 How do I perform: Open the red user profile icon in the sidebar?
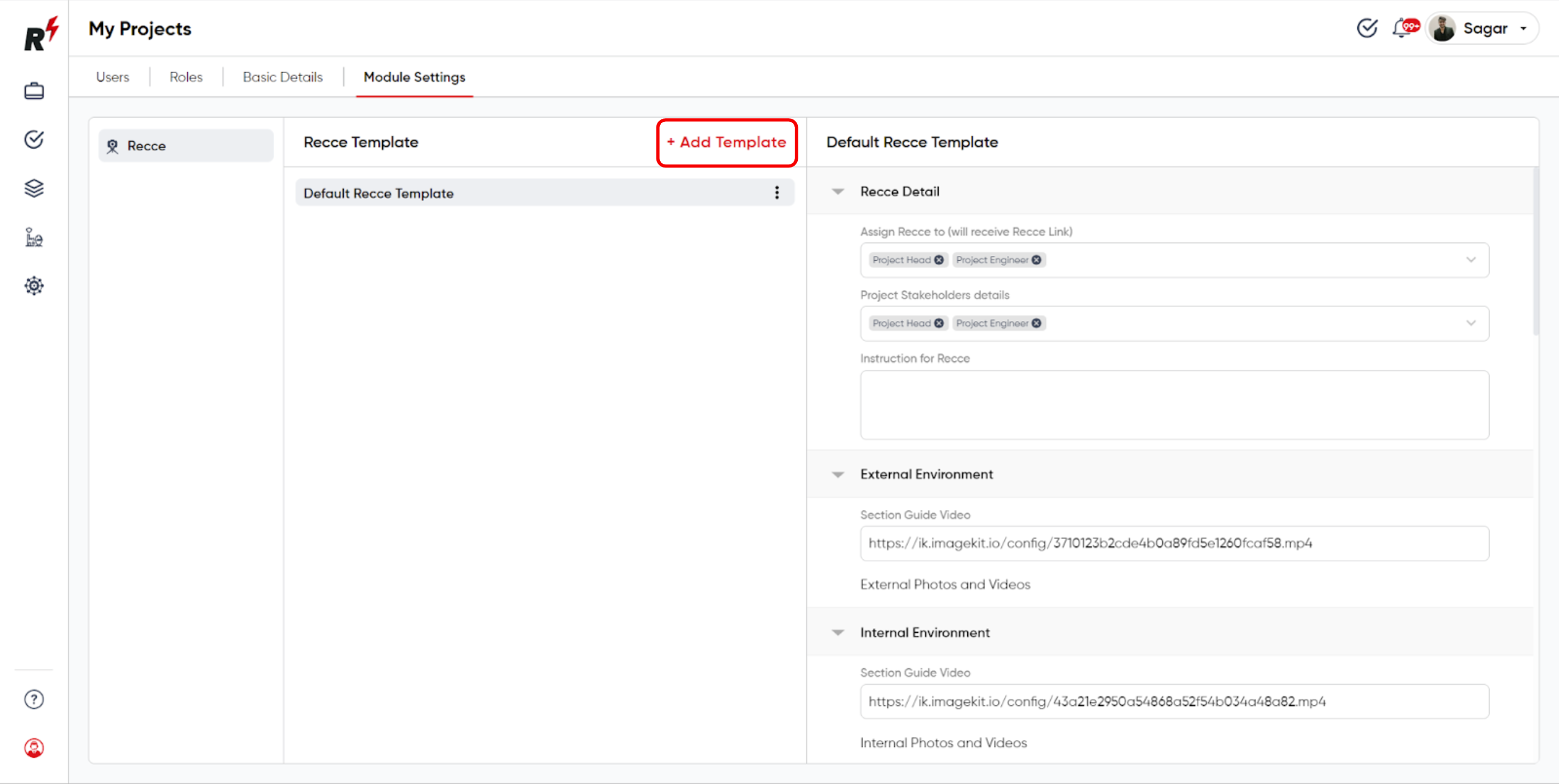pyautogui.click(x=34, y=748)
